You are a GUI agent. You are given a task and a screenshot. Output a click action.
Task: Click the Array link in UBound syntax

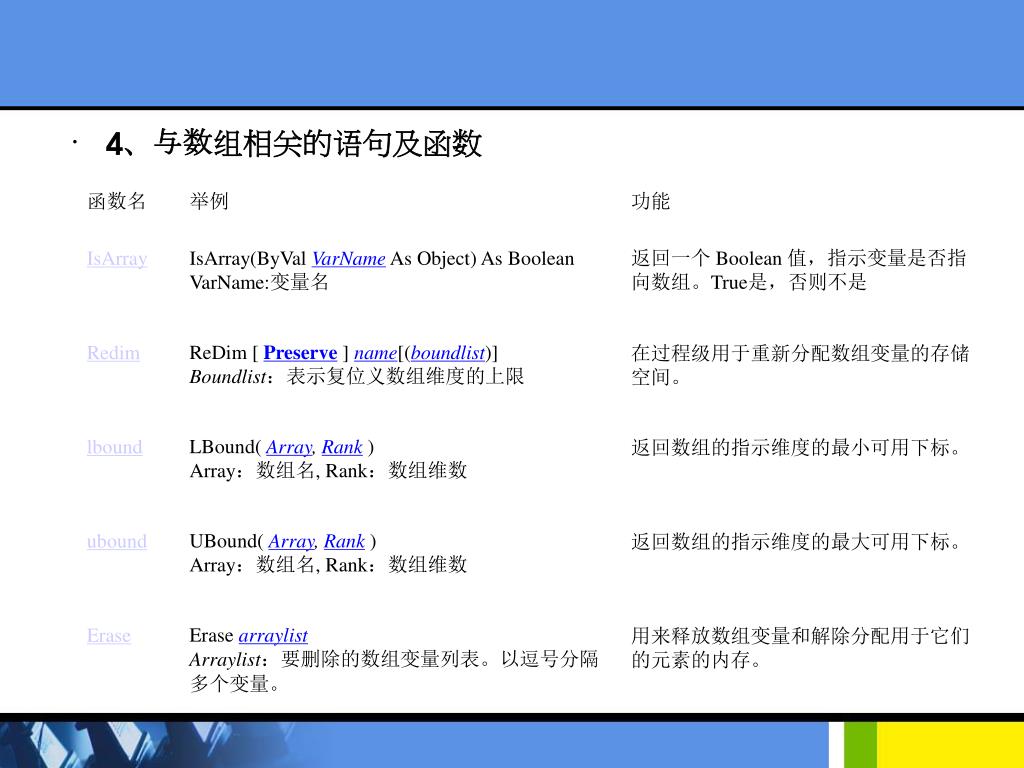coord(291,541)
